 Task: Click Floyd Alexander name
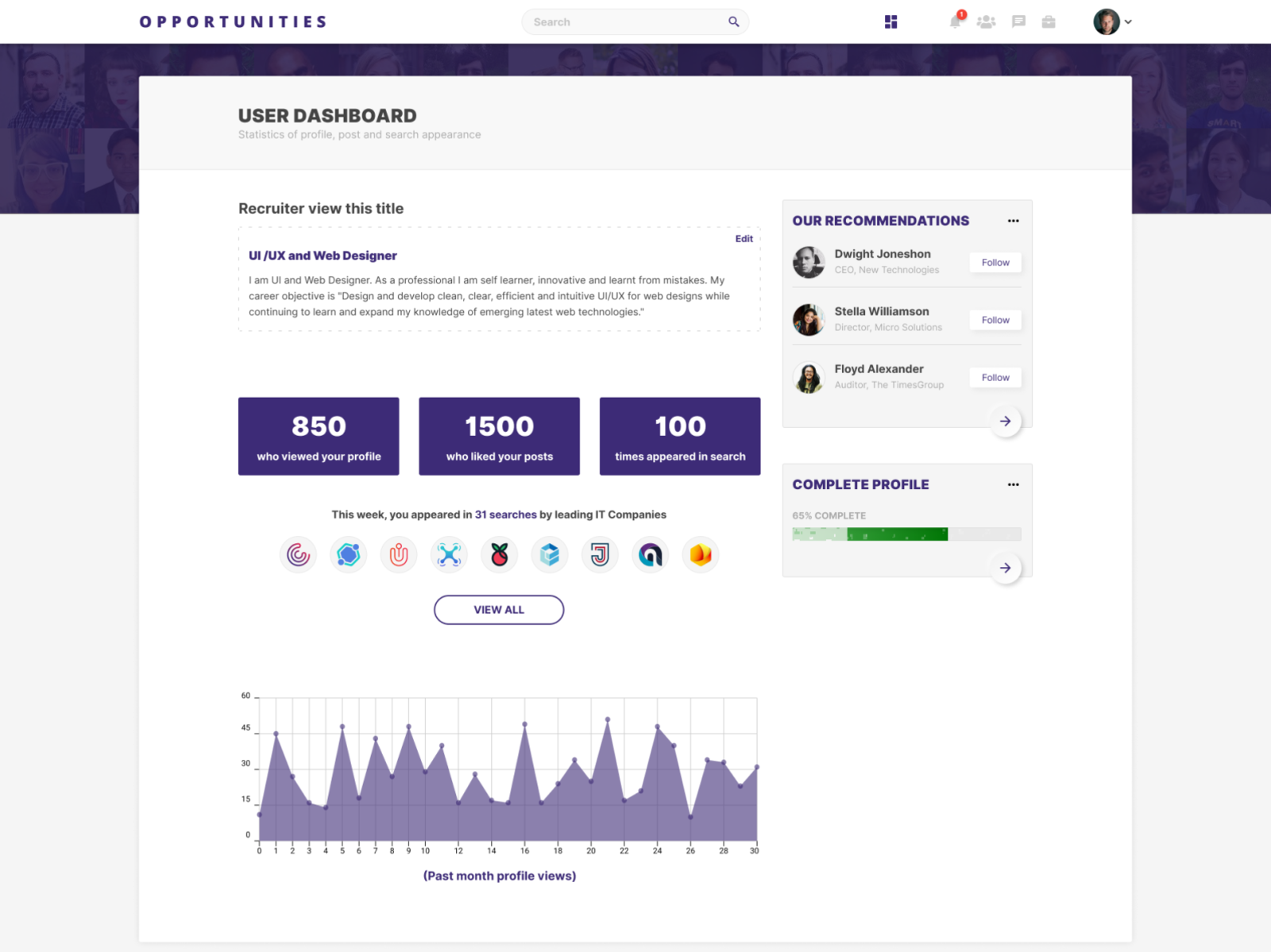[x=879, y=369]
